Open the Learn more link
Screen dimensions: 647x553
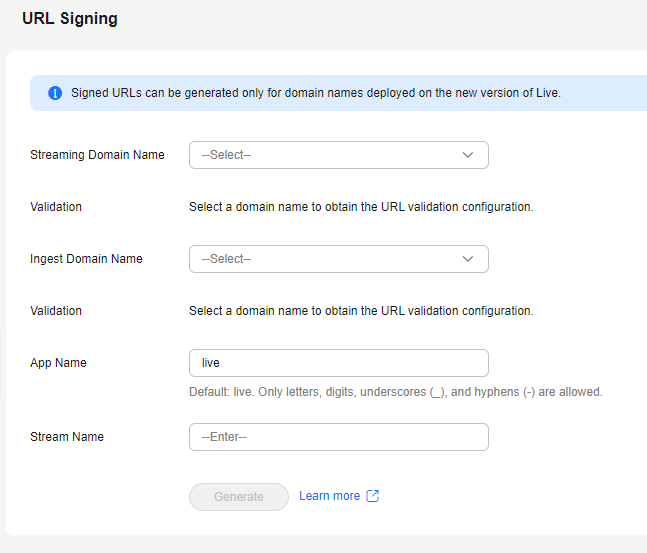[x=329, y=496]
